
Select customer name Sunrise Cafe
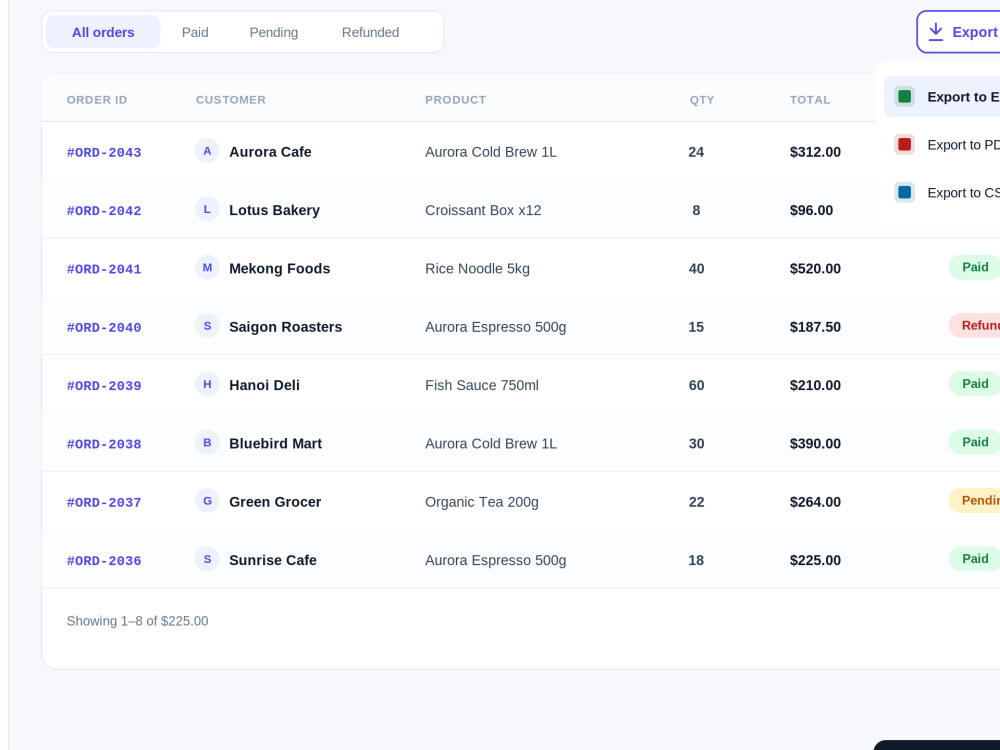pyautogui.click(x=273, y=560)
